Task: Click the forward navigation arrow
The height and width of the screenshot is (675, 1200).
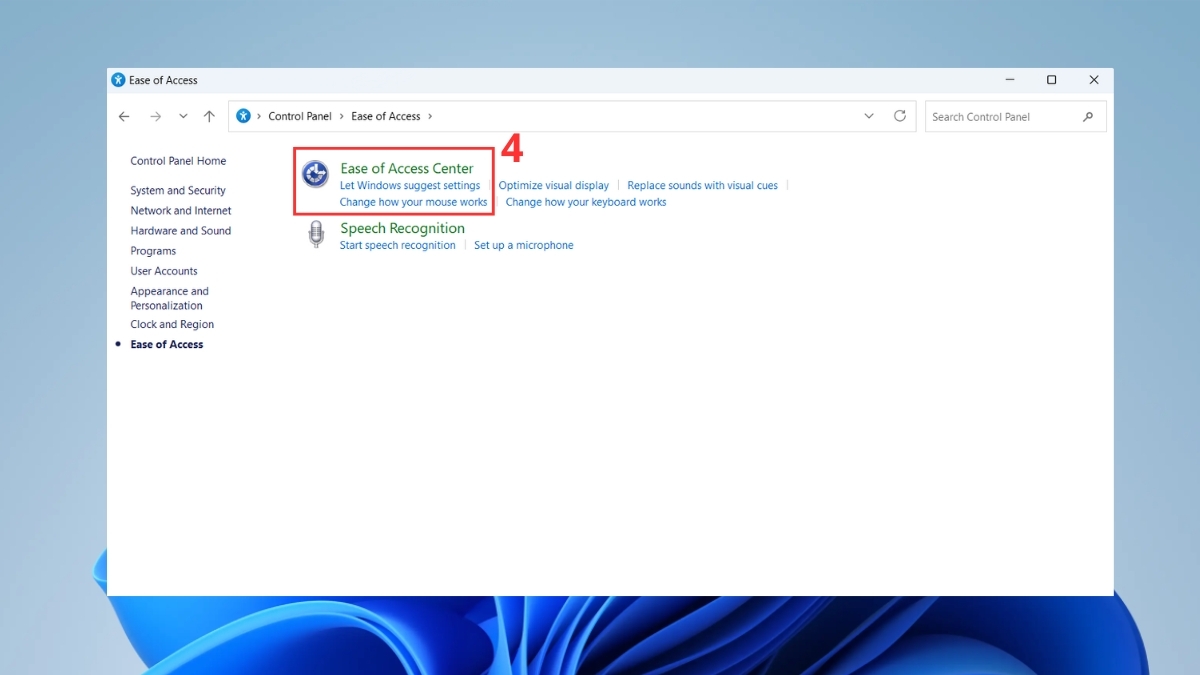Action: [x=155, y=117]
